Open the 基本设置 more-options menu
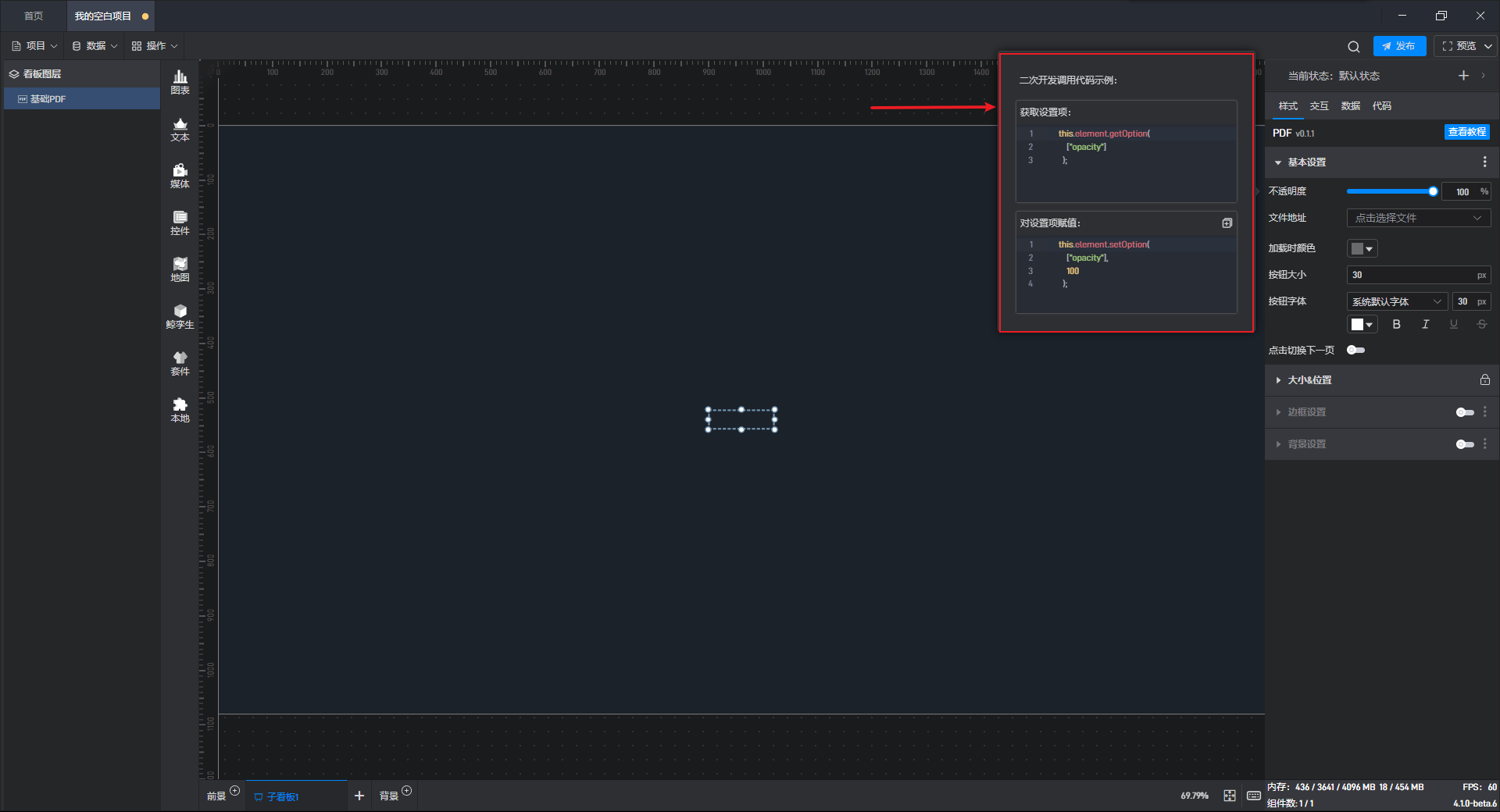The width and height of the screenshot is (1500, 812). [1484, 162]
